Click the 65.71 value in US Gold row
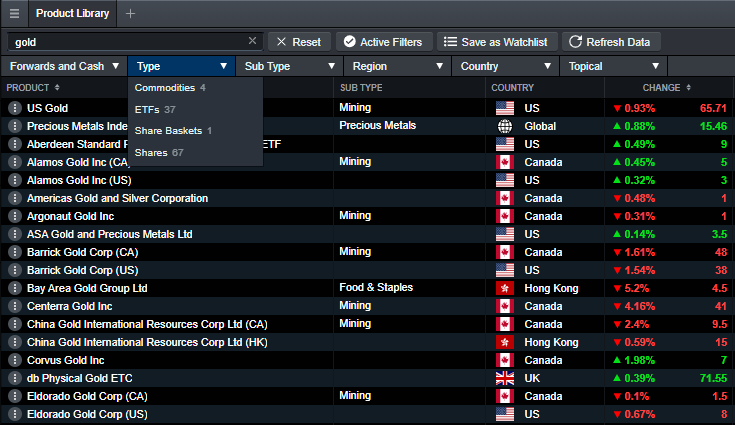Image resolution: width=735 pixels, height=425 pixels. point(713,108)
